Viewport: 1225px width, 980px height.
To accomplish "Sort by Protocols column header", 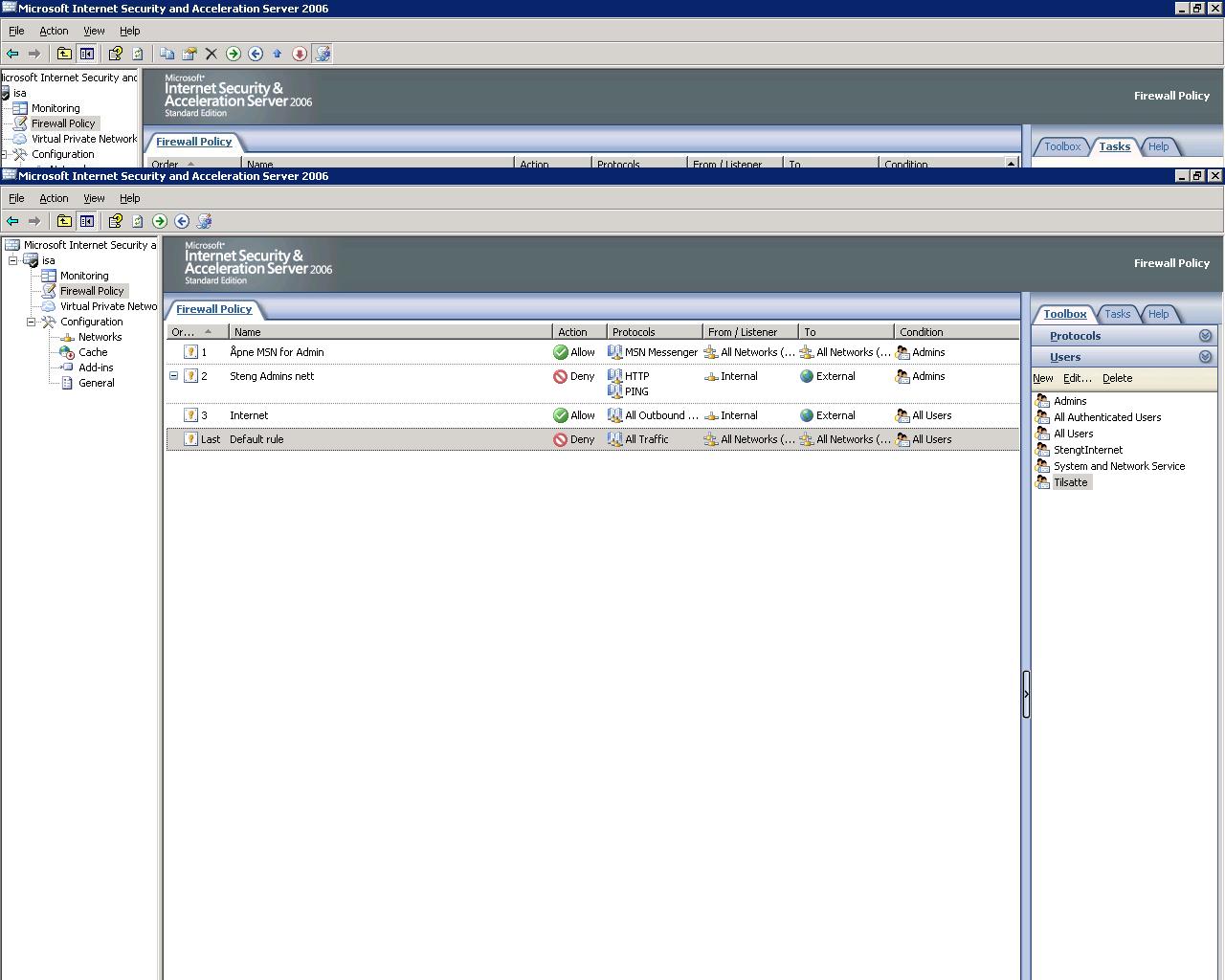I will click(655, 332).
